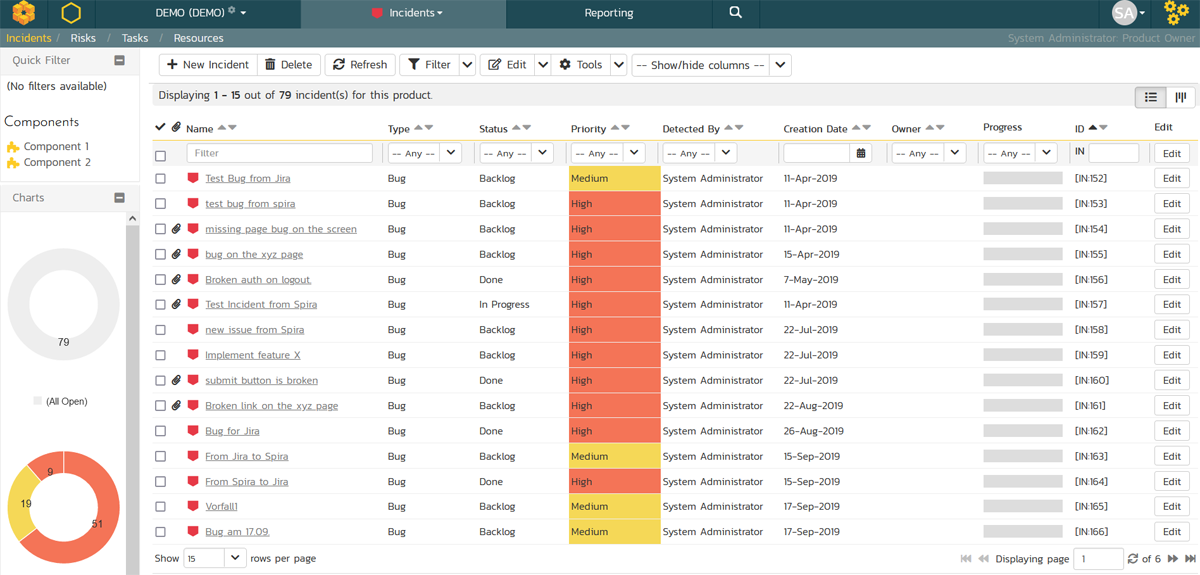Click the Name filter text field
The height and width of the screenshot is (575, 1200).
coord(279,153)
